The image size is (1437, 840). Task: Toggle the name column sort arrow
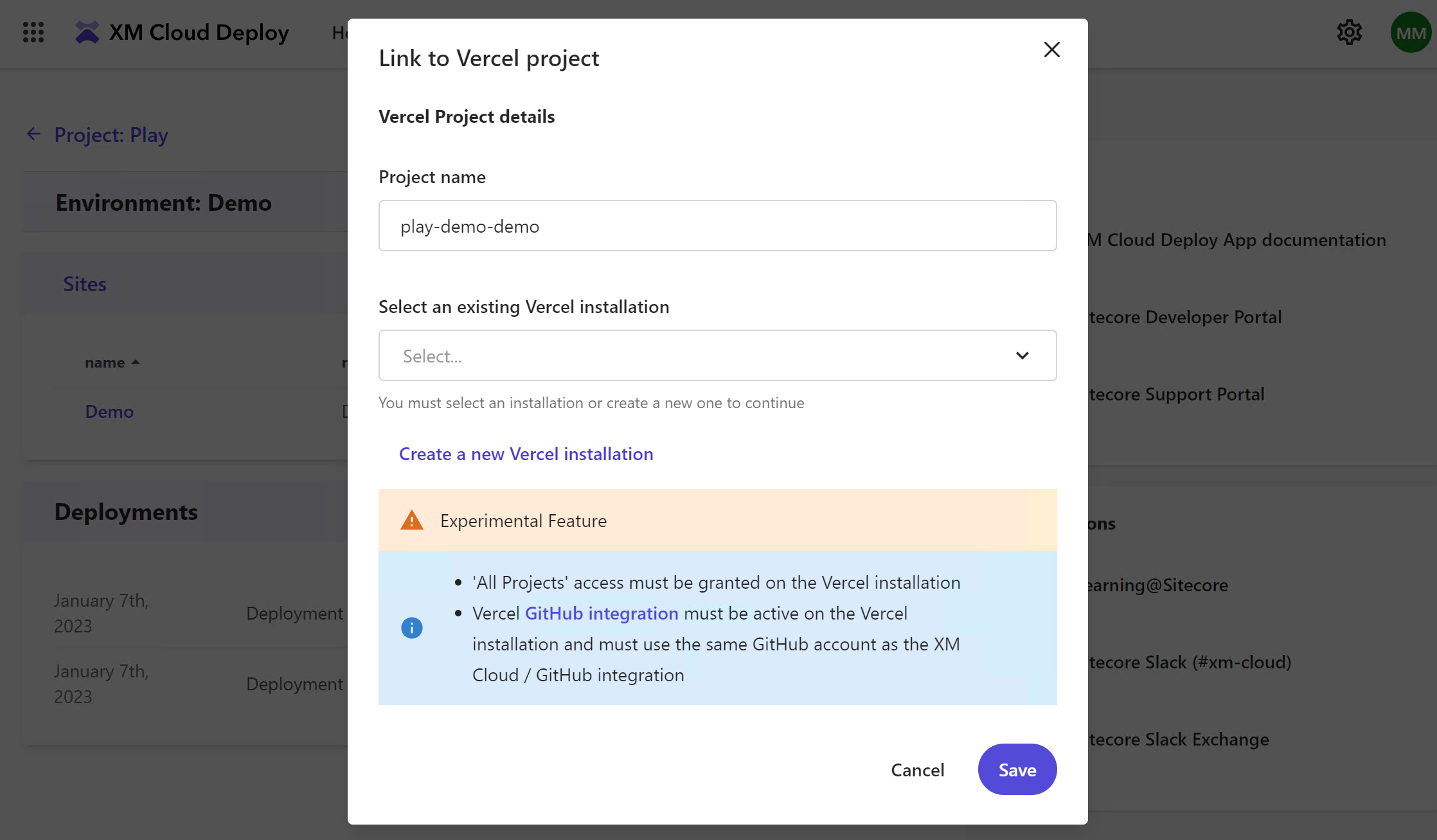136,362
